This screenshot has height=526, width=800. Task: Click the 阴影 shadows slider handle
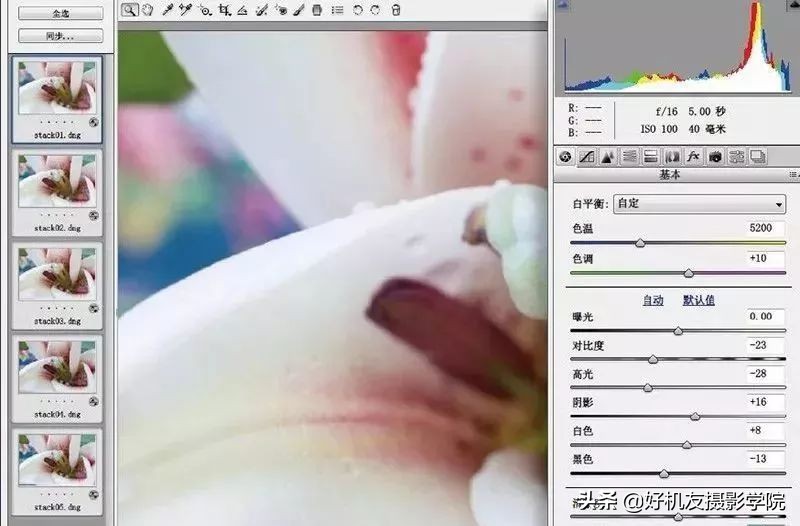pos(695,417)
